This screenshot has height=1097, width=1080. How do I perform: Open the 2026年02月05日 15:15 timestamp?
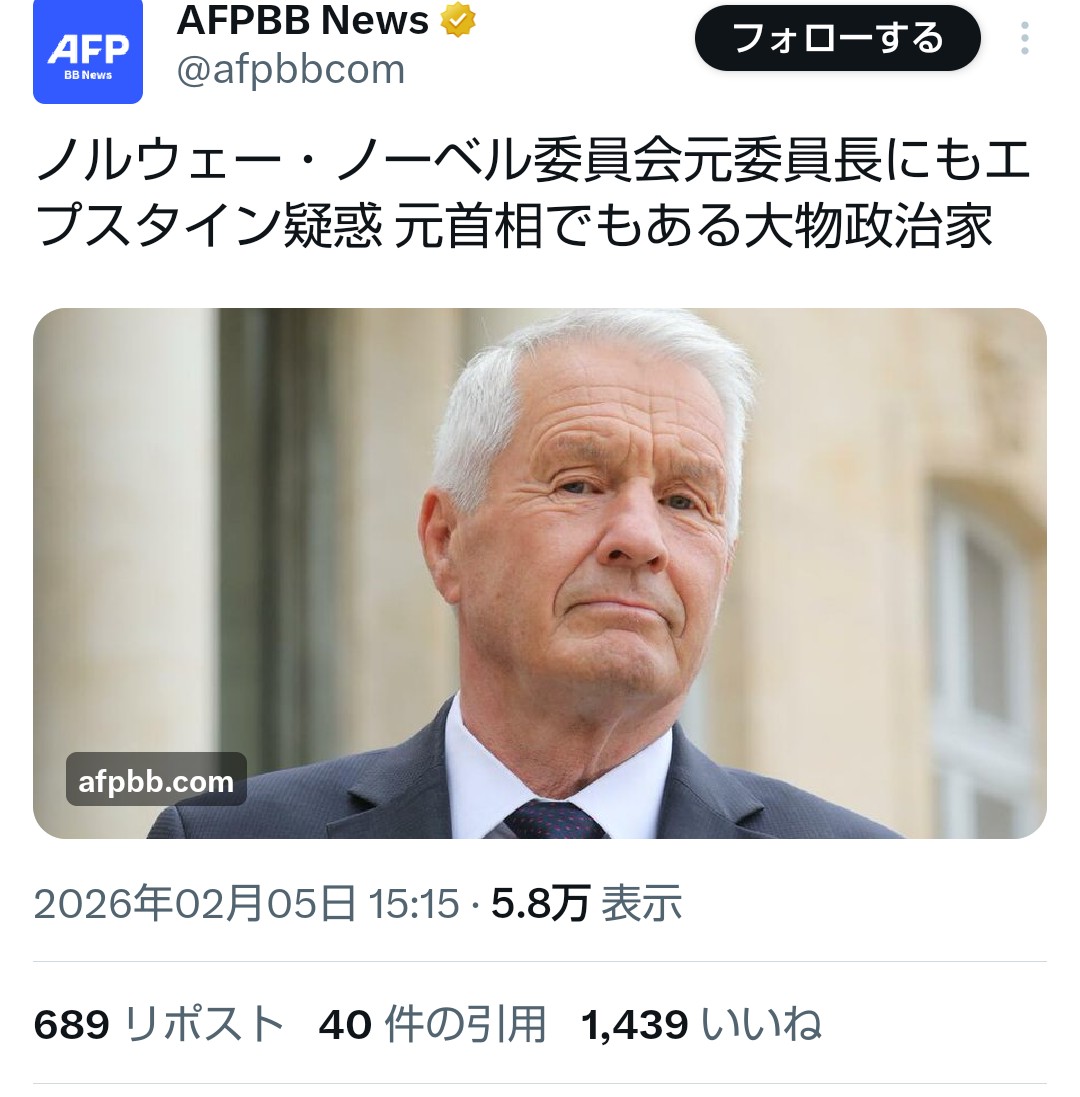pyautogui.click(x=246, y=903)
